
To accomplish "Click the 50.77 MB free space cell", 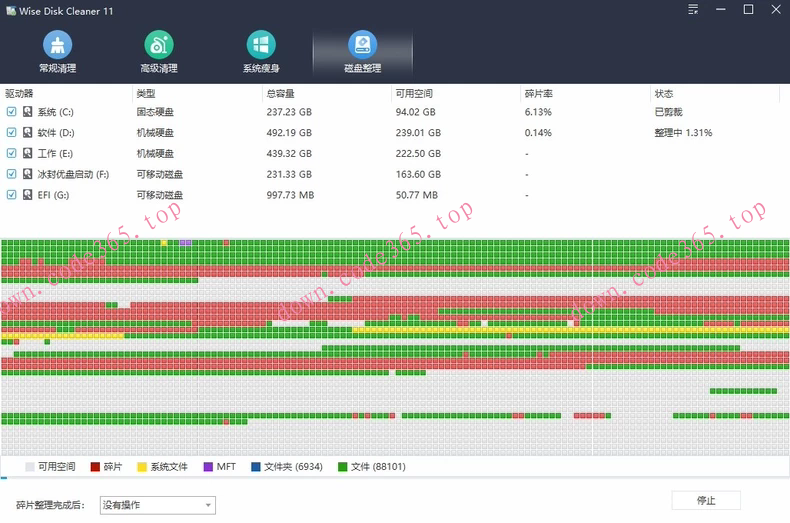I will tap(417, 195).
